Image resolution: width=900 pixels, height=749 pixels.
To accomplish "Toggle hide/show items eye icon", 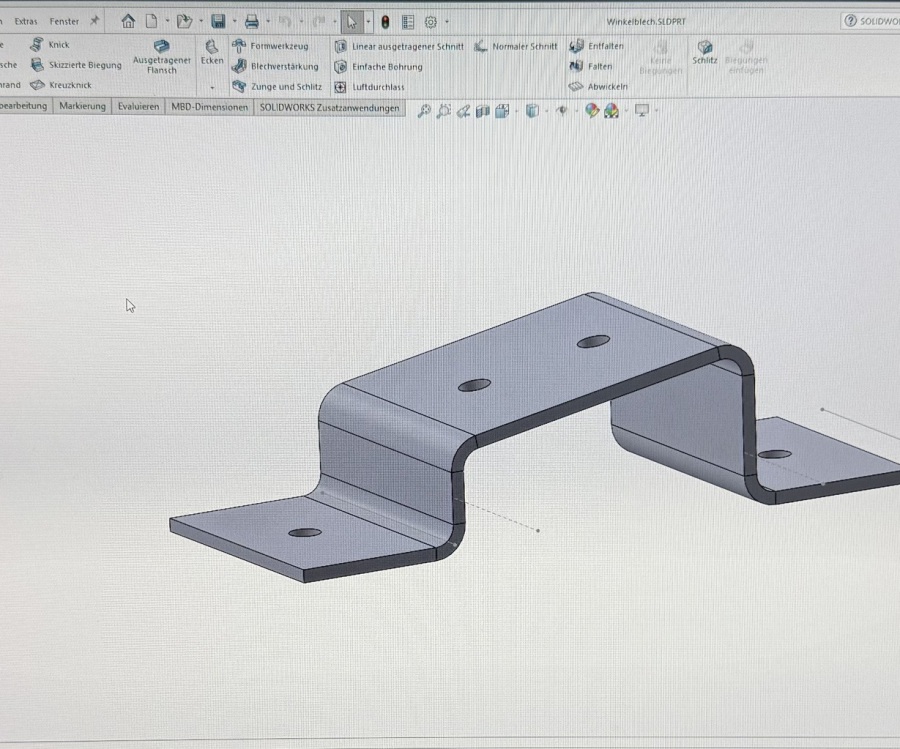I will point(562,111).
